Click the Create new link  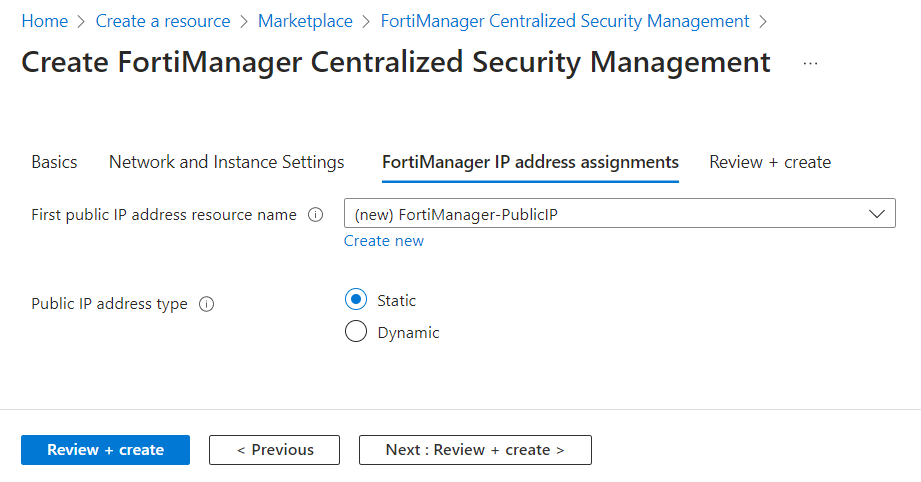(384, 241)
